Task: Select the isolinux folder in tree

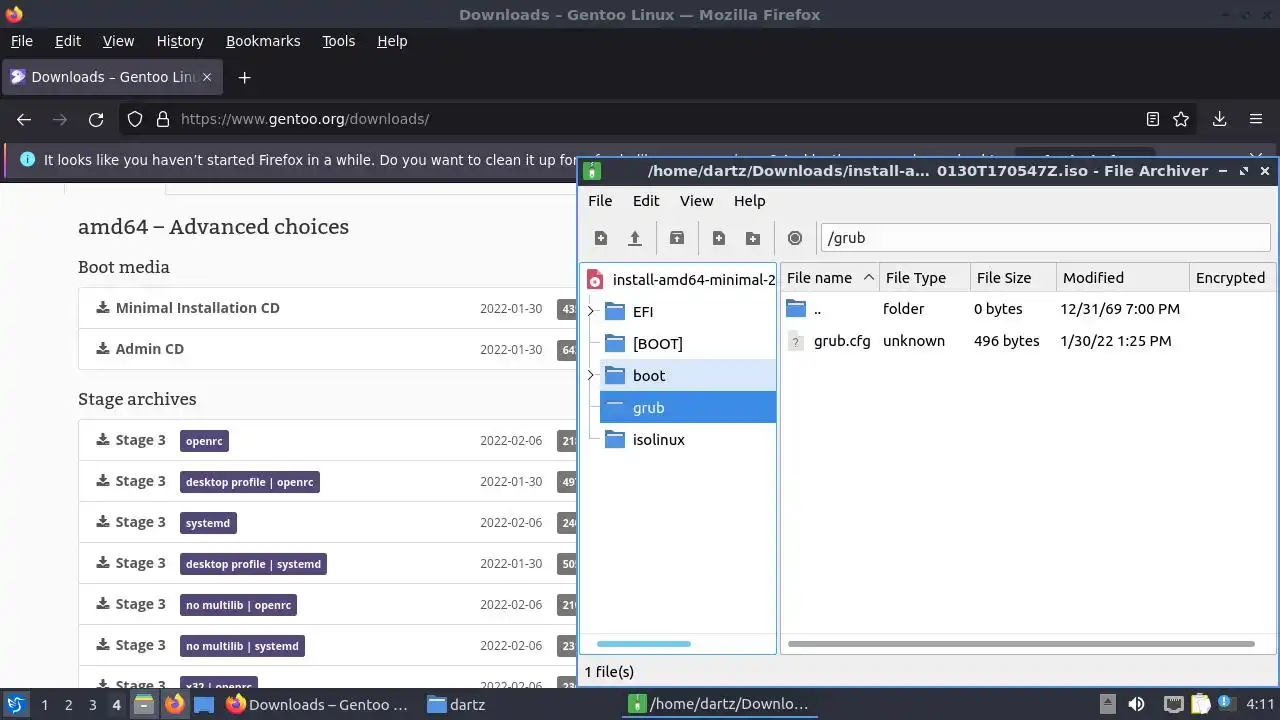Action: (x=658, y=440)
